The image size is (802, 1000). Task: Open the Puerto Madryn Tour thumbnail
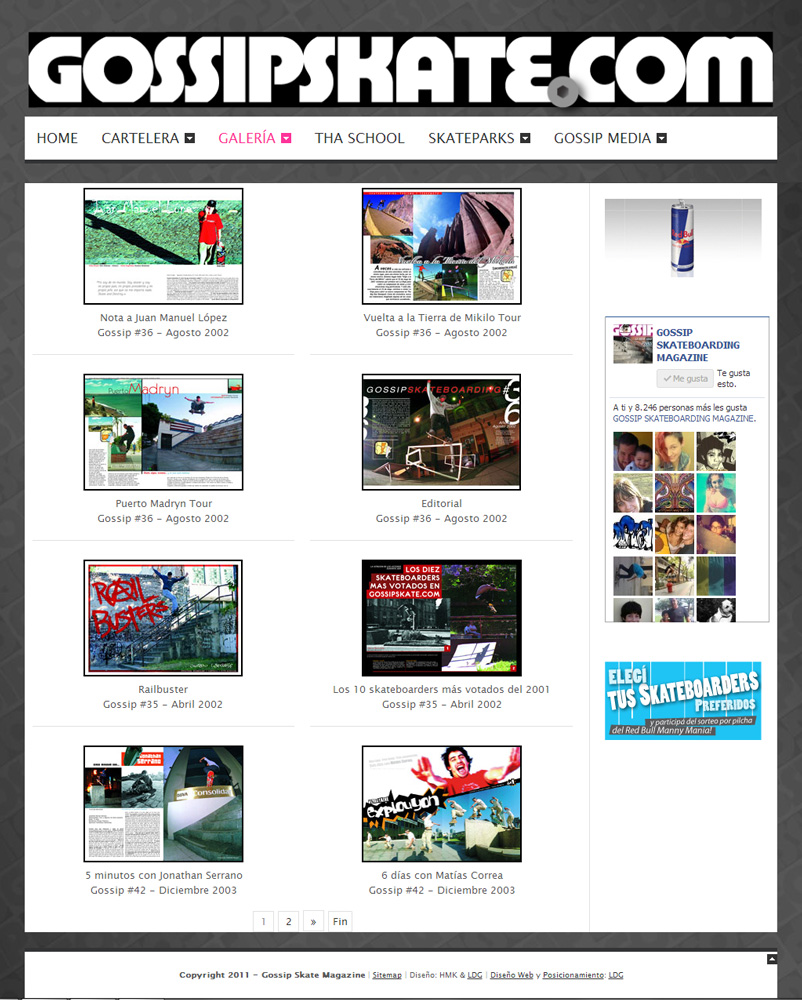[163, 432]
